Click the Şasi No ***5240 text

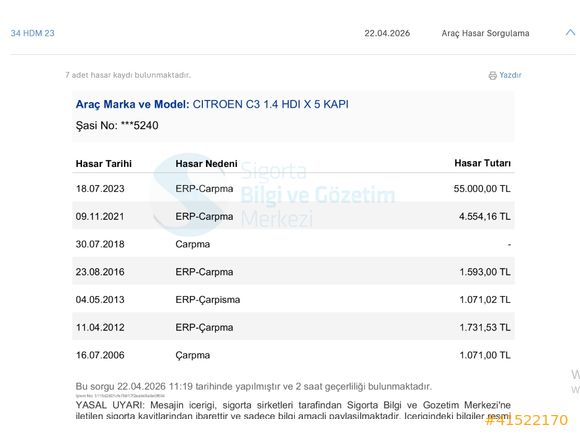pyautogui.click(x=117, y=125)
